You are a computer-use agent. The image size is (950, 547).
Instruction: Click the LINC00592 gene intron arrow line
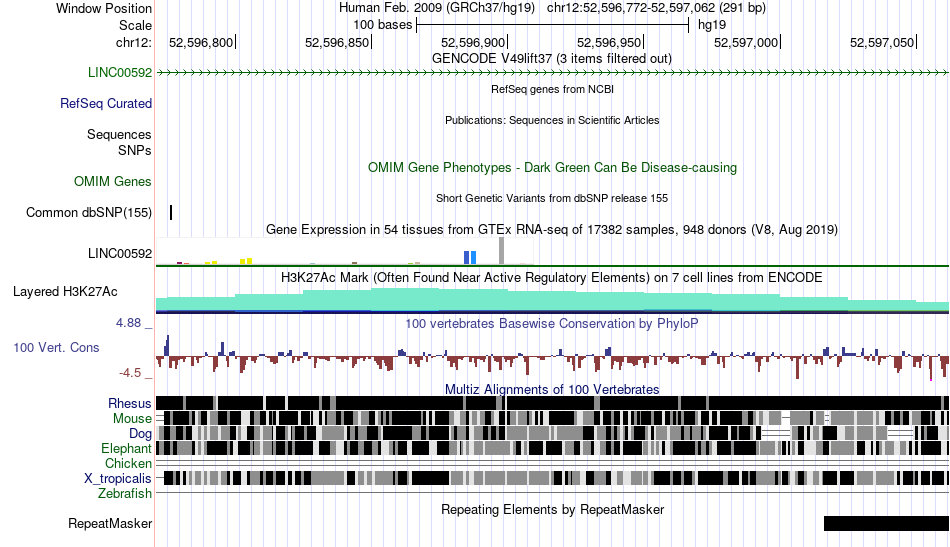click(x=553, y=73)
